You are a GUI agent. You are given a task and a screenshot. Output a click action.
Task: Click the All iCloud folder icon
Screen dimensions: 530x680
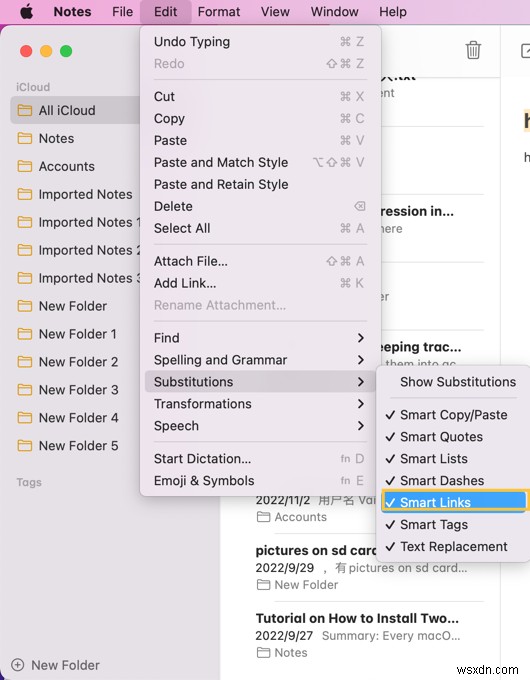[25, 111]
